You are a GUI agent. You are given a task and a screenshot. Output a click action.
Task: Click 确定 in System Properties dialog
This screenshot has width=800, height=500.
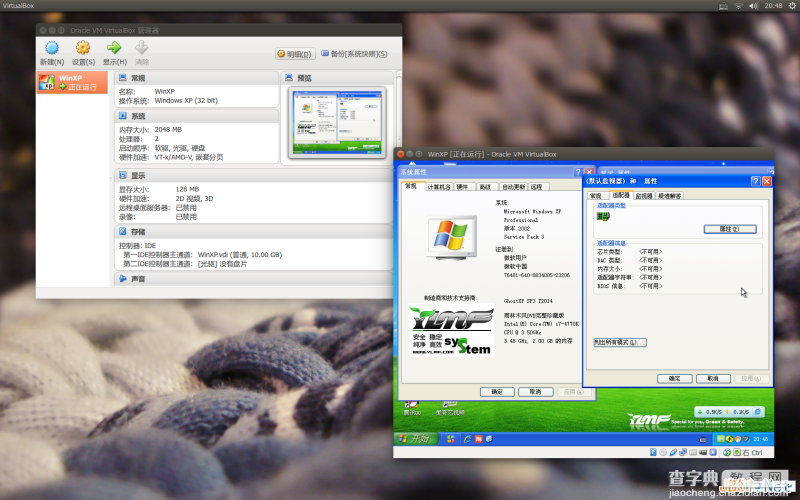[497, 392]
